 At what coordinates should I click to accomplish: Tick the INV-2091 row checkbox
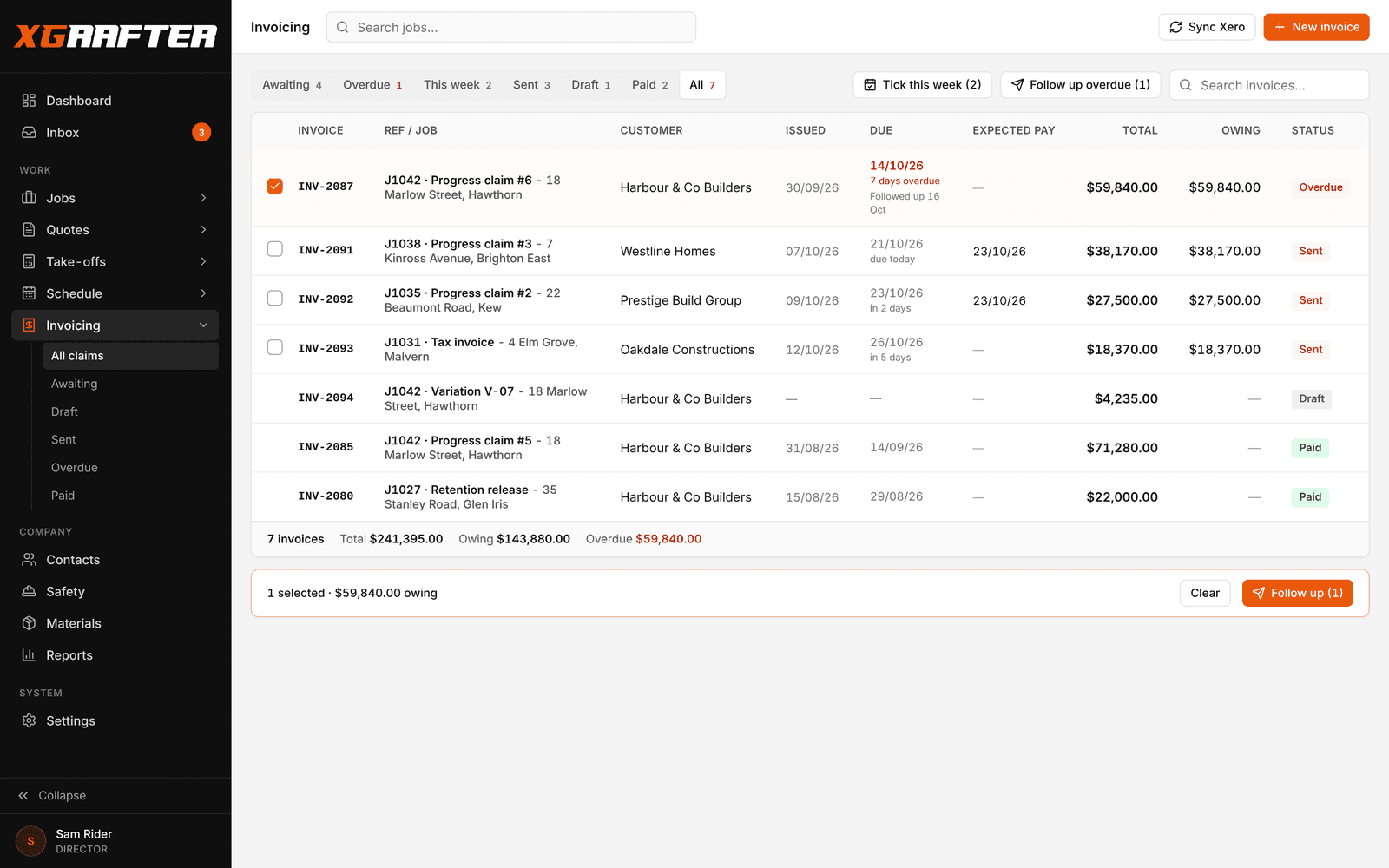[275, 249]
